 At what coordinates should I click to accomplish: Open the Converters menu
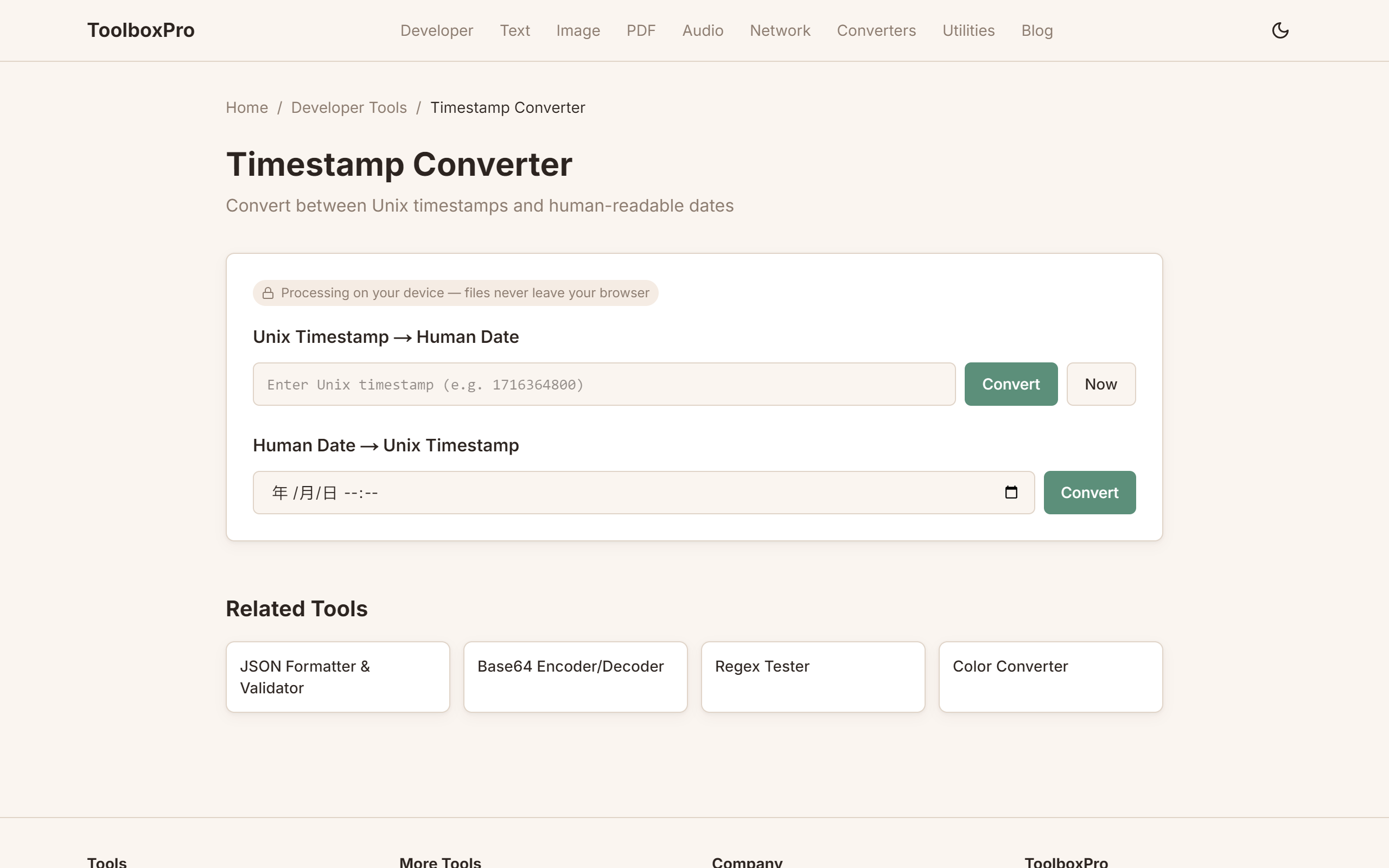coord(876,30)
